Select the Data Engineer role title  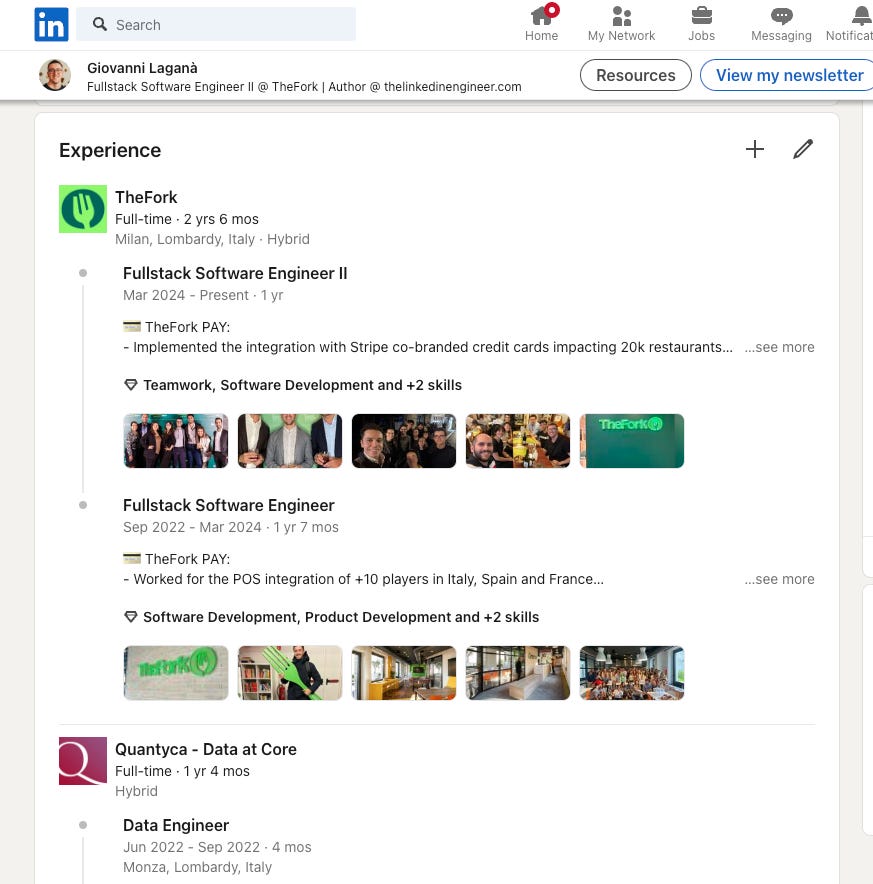point(176,825)
